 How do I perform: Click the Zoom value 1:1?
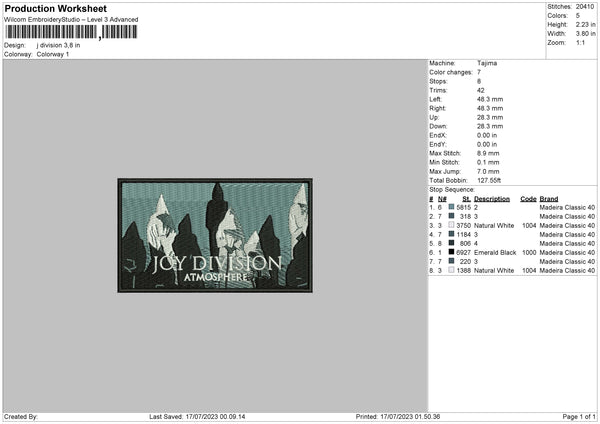pos(580,42)
